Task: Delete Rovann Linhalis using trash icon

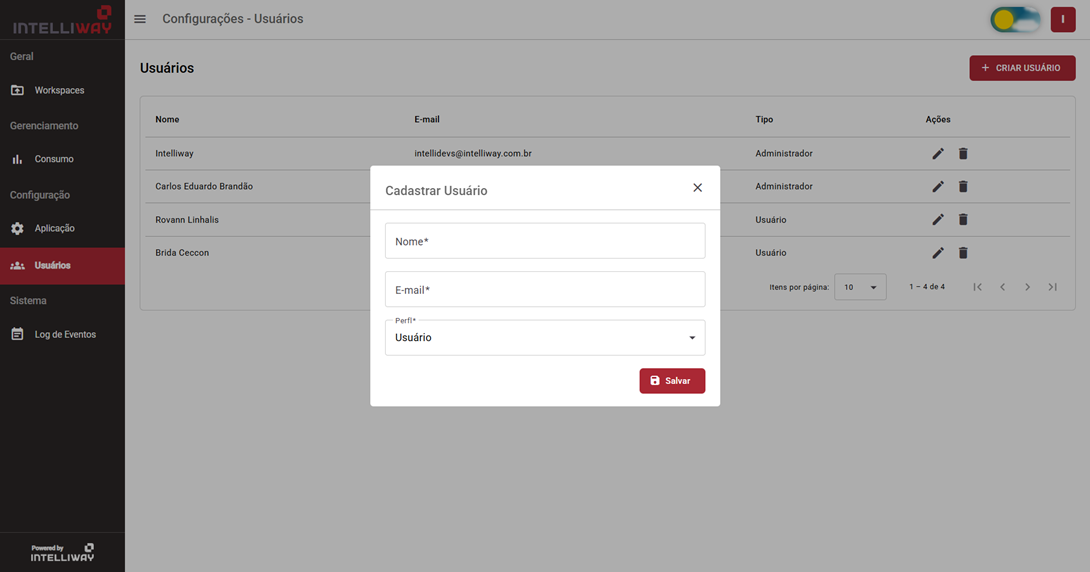Action: 963,220
